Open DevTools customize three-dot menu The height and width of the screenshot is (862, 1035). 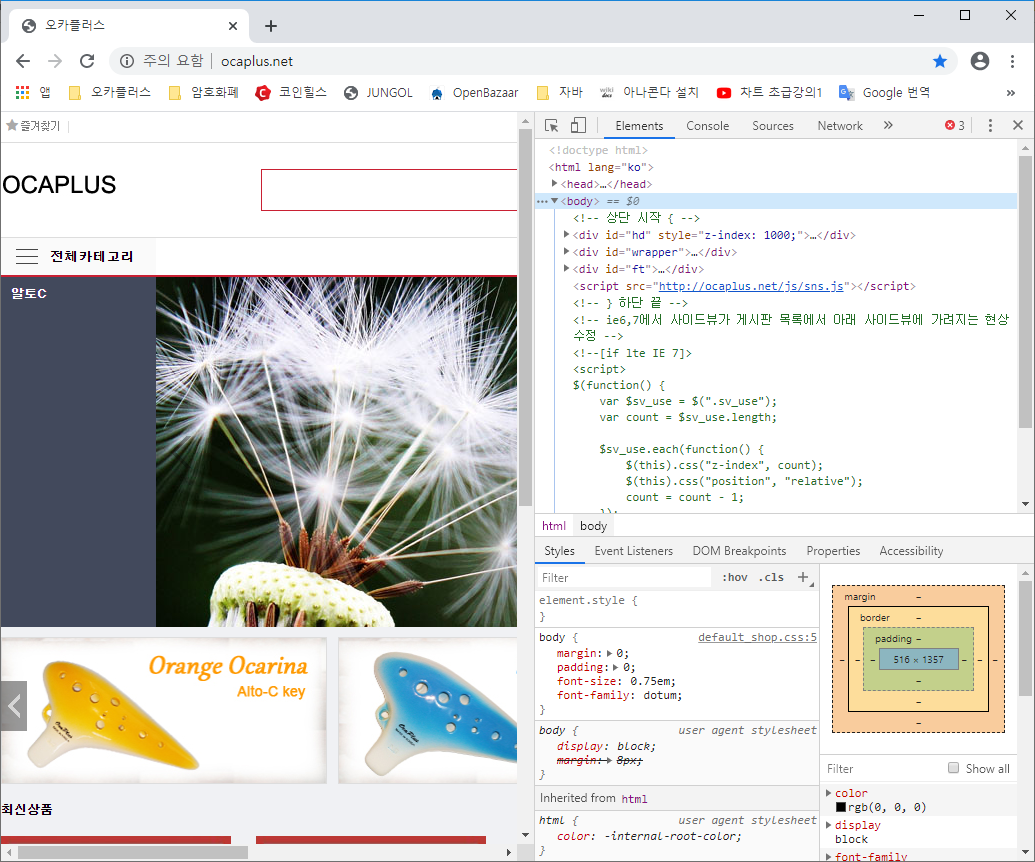(990, 125)
